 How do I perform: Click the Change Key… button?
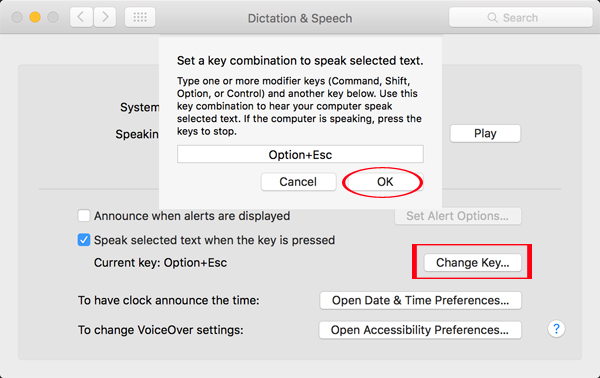(473, 263)
